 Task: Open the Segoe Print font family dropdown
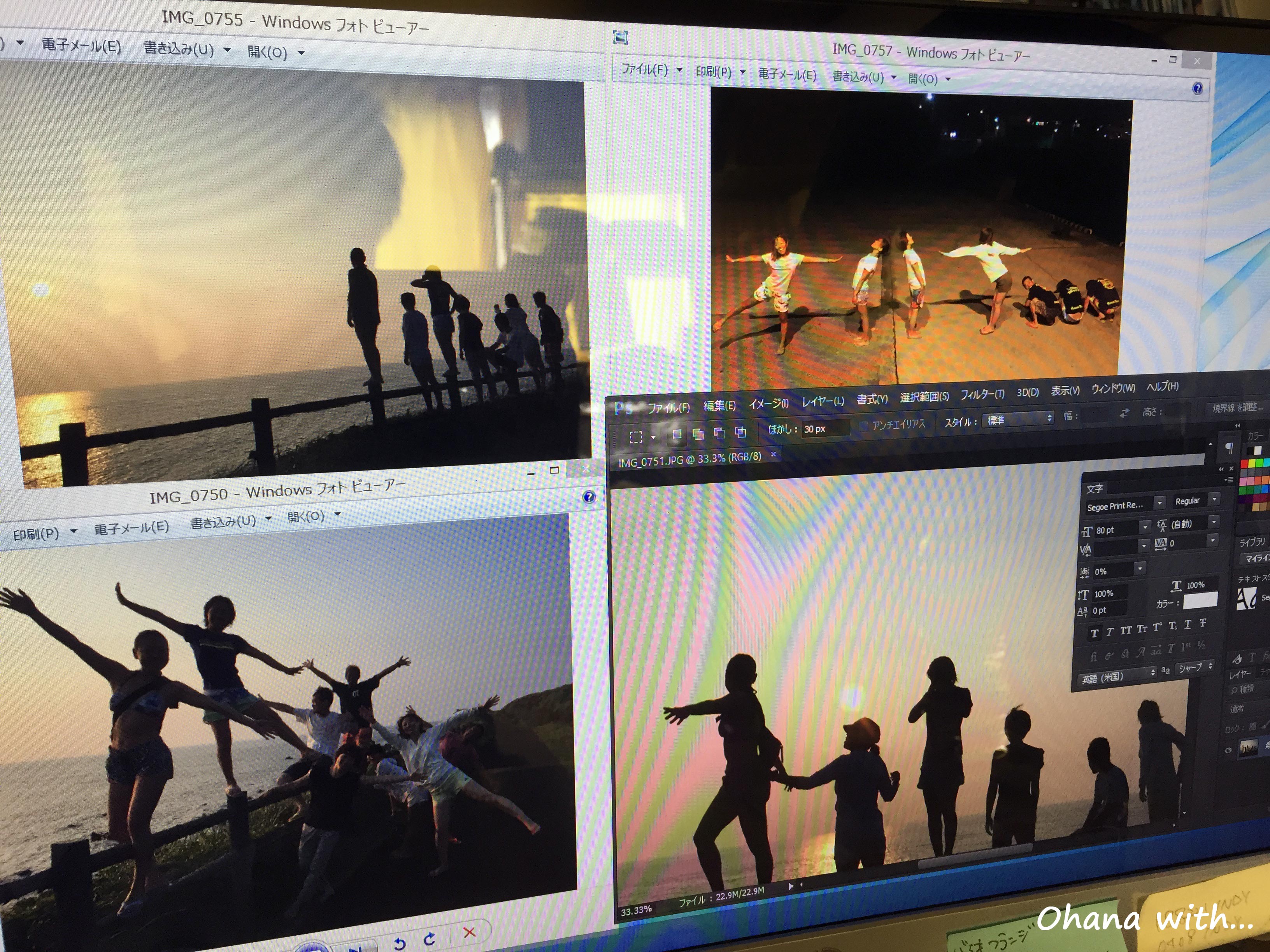[x=1159, y=503]
